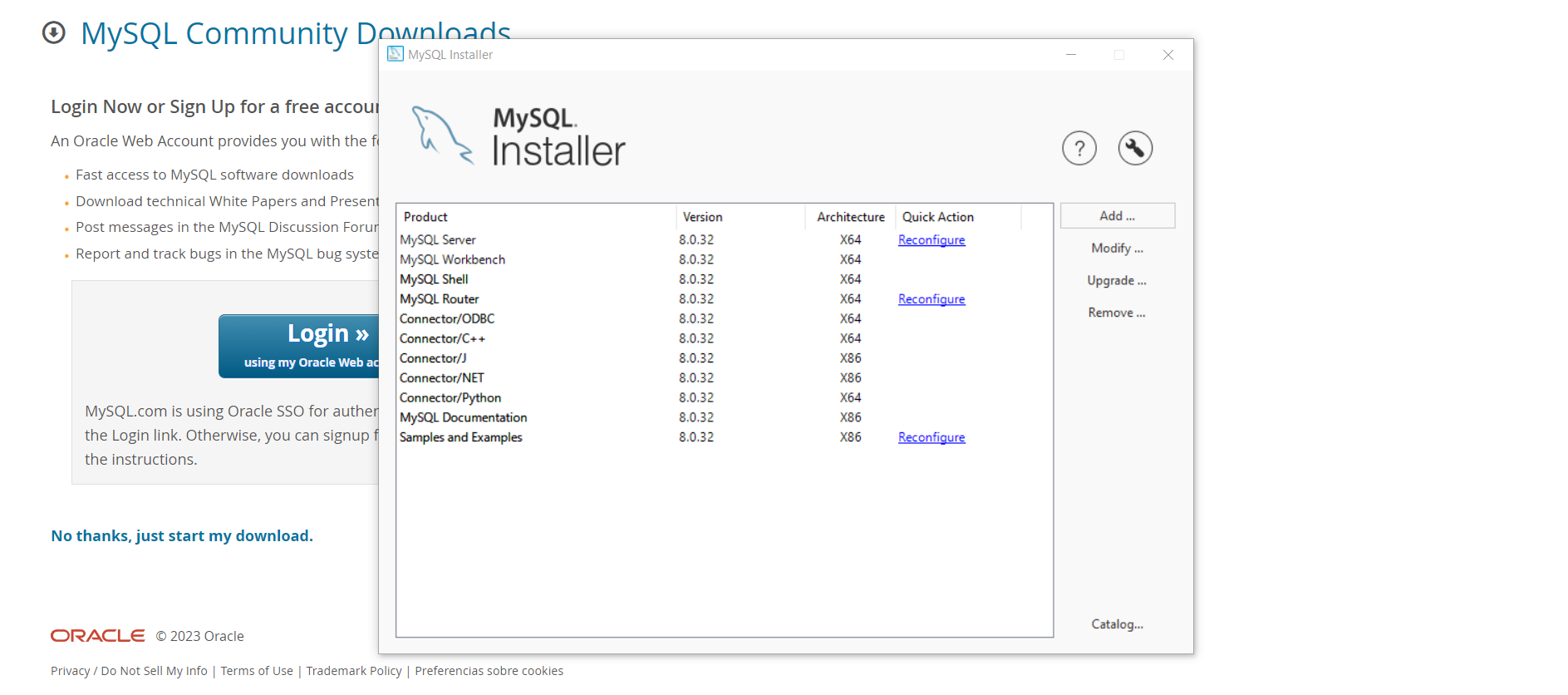The image size is (1568, 695).
Task: Minimize the MySQL Installer window
Action: click(x=1071, y=55)
